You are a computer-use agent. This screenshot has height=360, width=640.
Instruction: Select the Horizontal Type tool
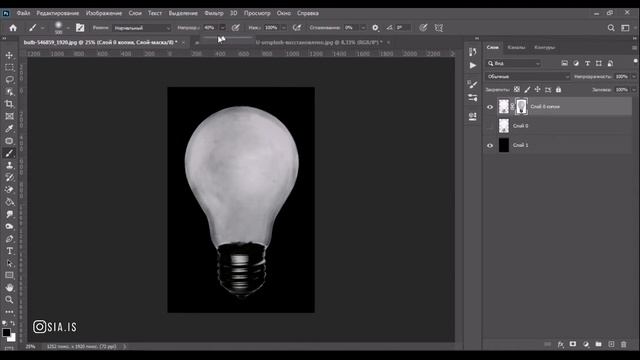click(9, 251)
